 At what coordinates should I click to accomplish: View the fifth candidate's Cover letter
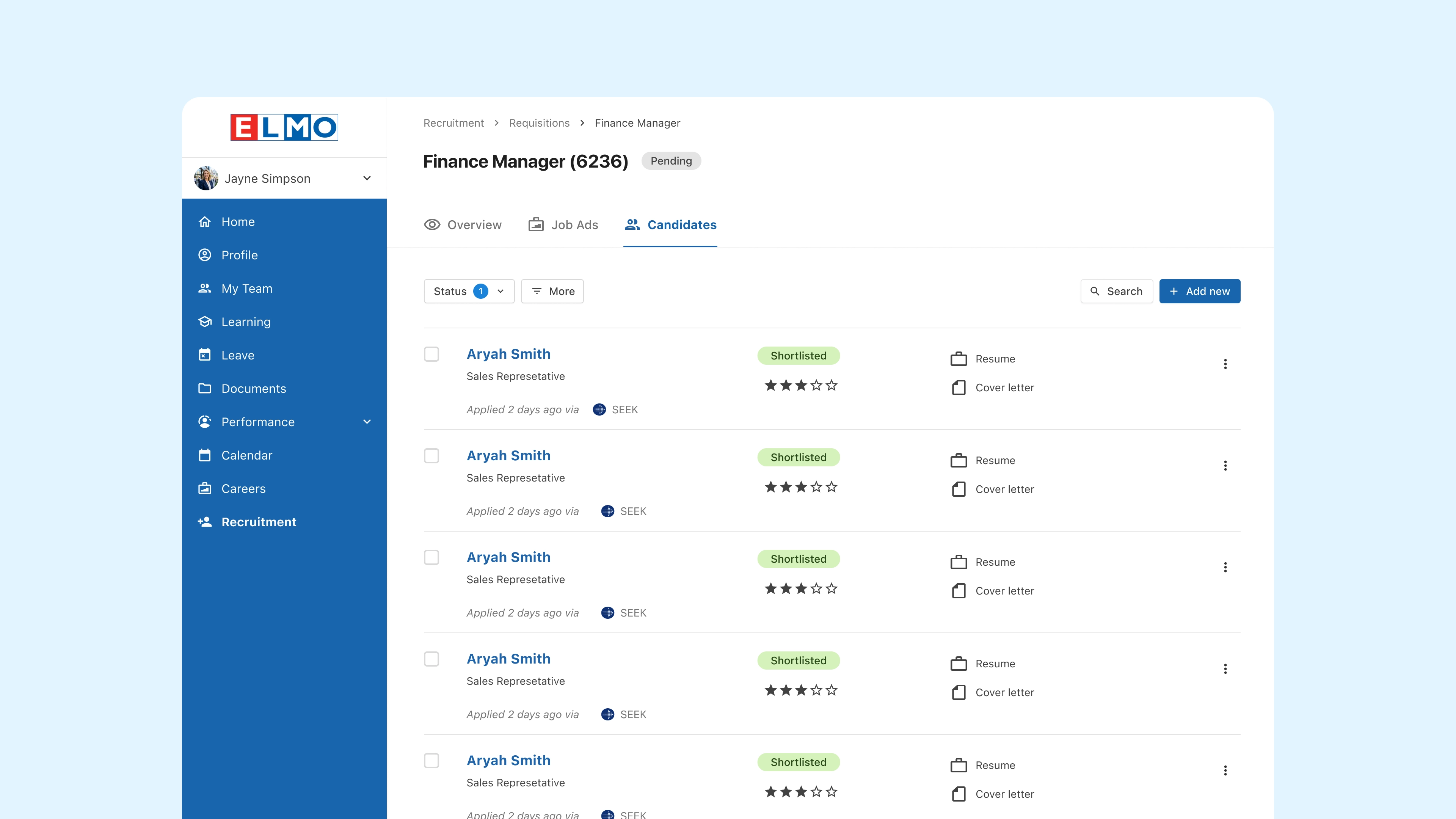point(993,794)
